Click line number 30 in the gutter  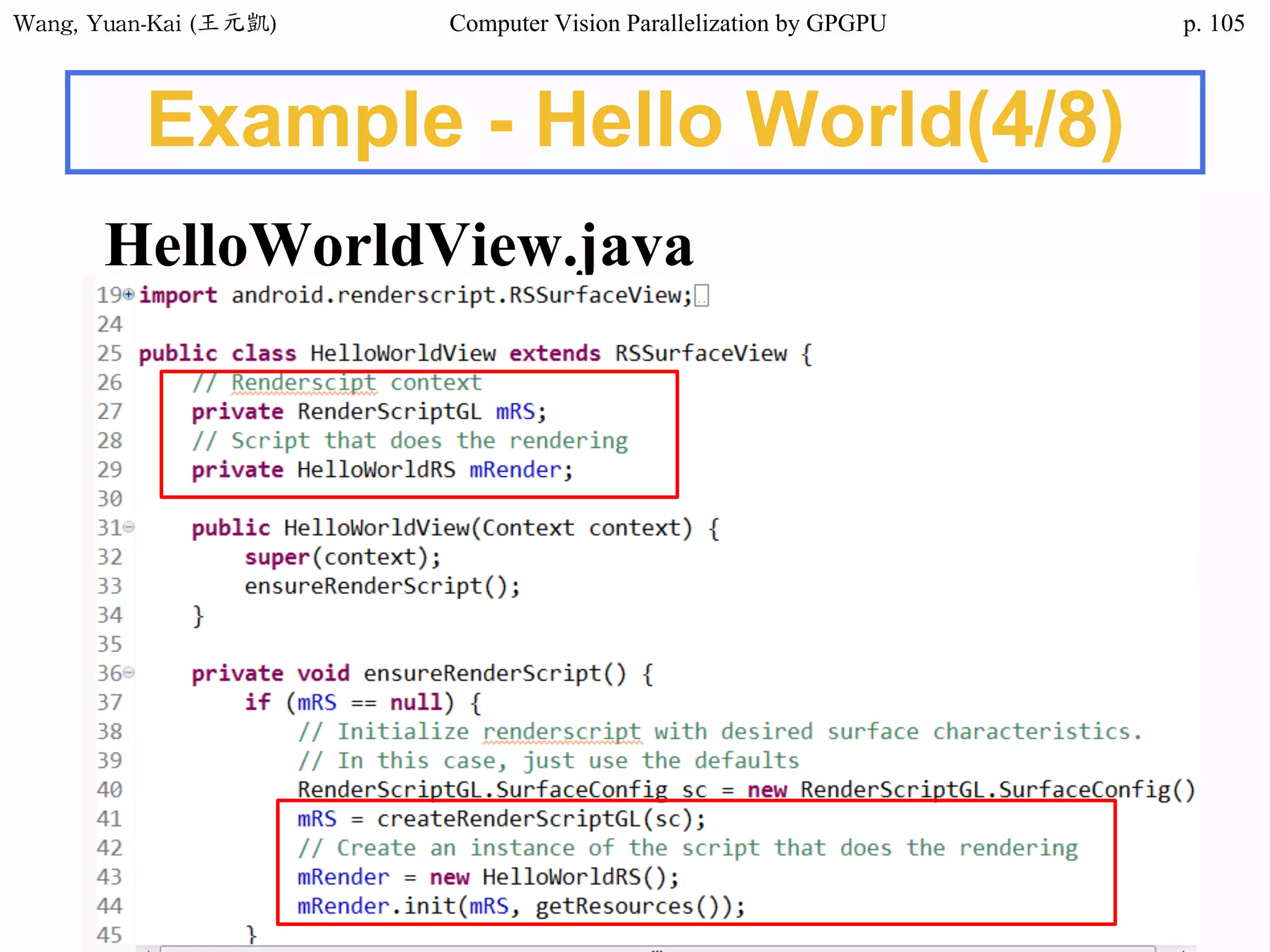110,499
